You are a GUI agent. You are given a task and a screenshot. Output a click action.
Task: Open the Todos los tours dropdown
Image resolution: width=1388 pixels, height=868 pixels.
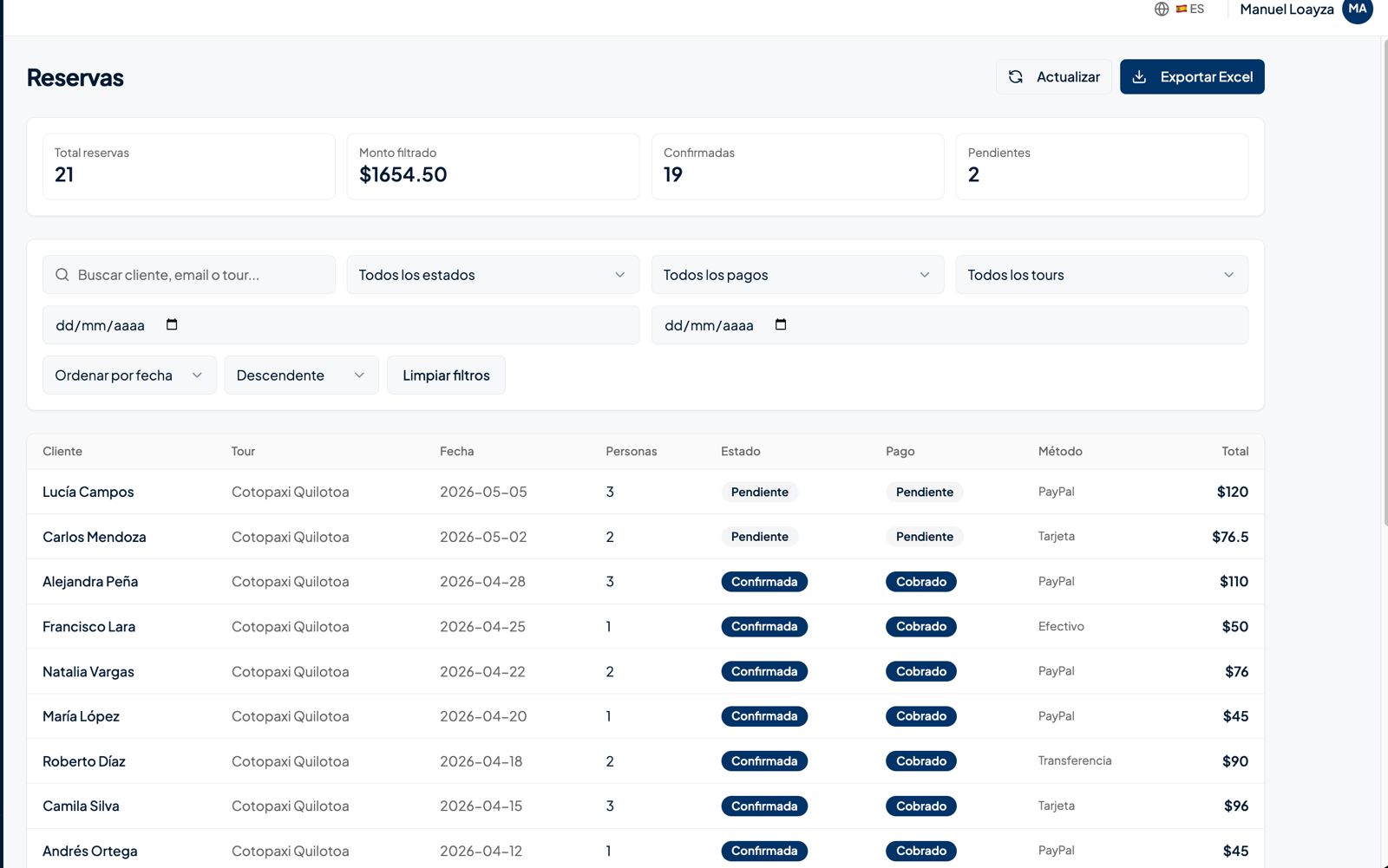coord(1102,275)
